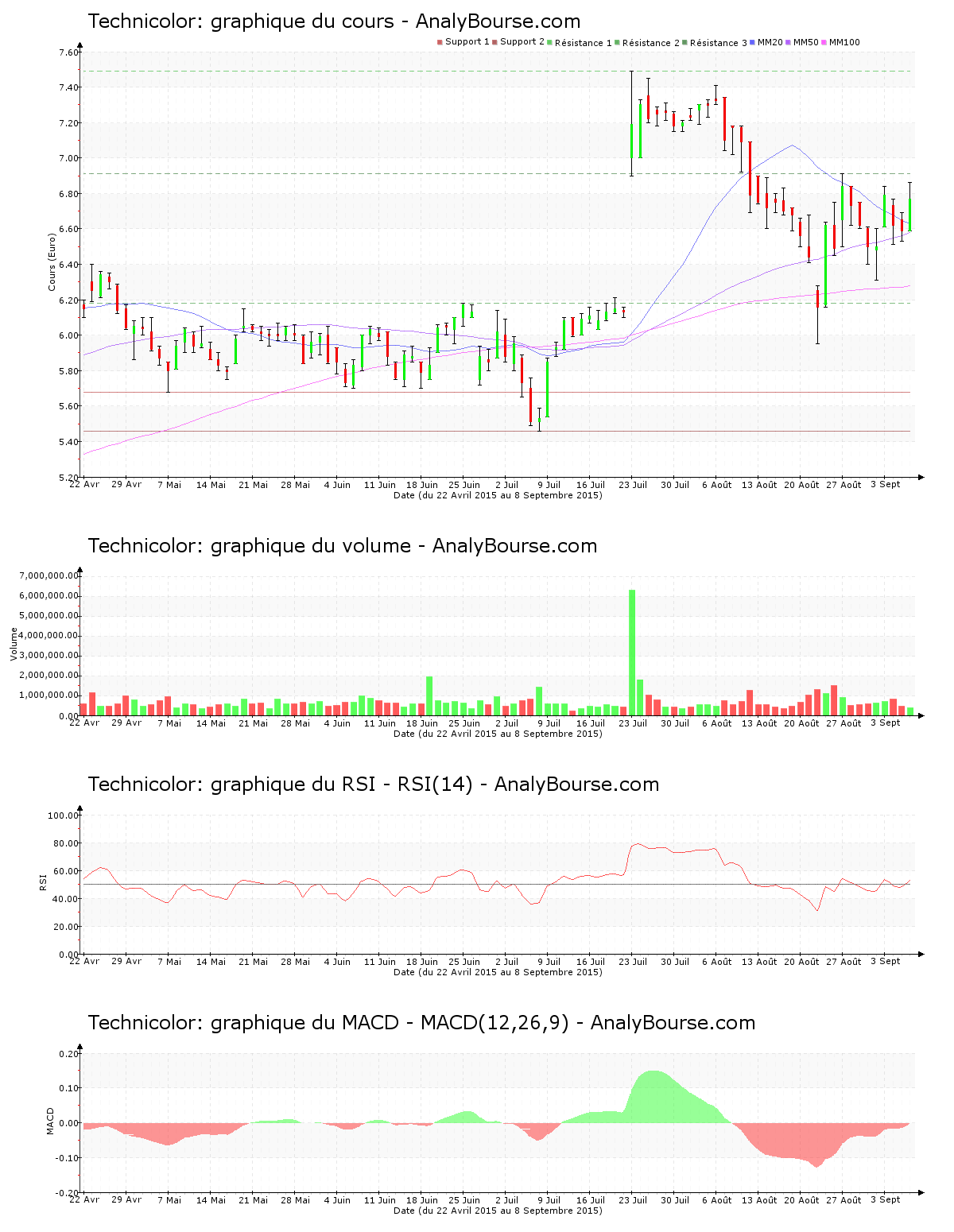The height and width of the screenshot is (1232, 954).
Task: Click the 100.00 value on RSI axis
Action: (x=63, y=816)
